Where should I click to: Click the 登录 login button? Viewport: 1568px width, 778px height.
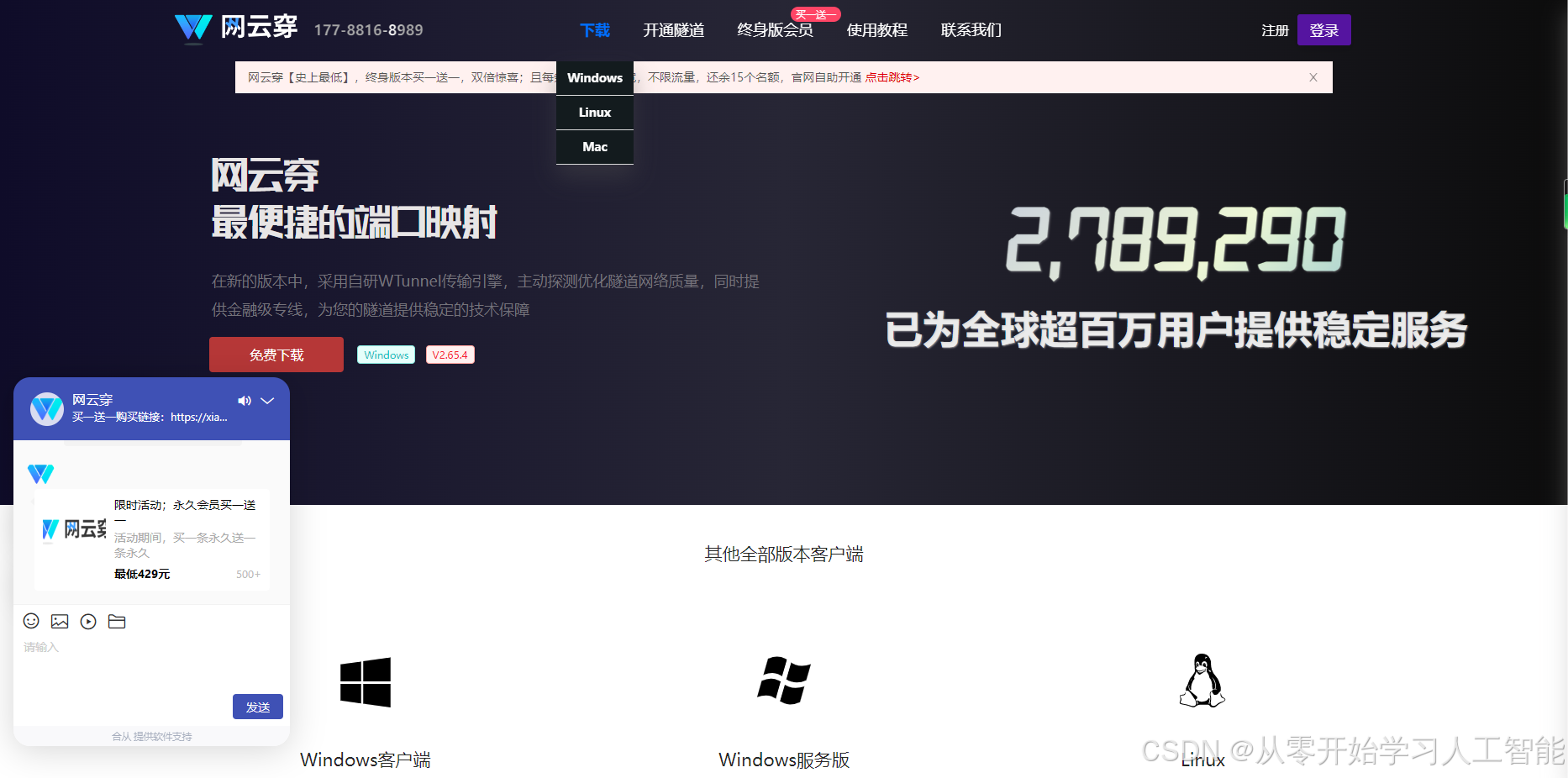[x=1324, y=30]
